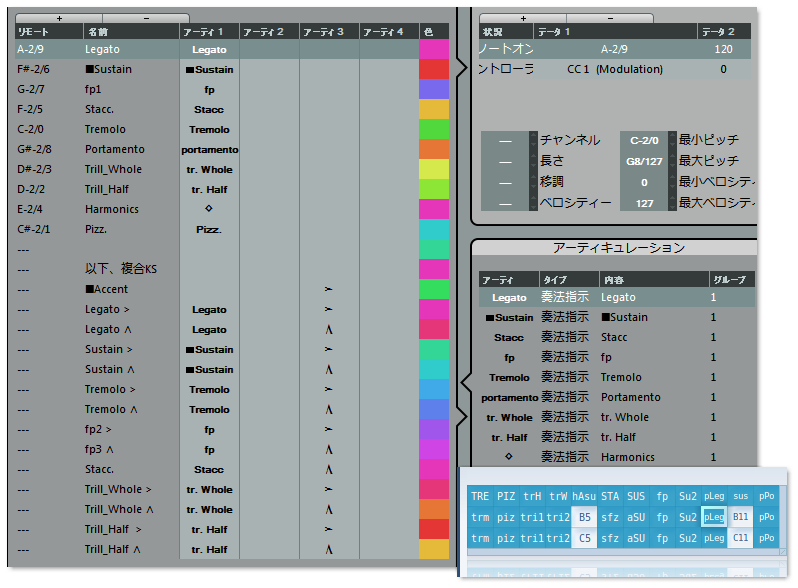798x588 pixels.
Task: Open the orange swatch of the G#-2/8 Portamento row
Action: click(x=434, y=149)
